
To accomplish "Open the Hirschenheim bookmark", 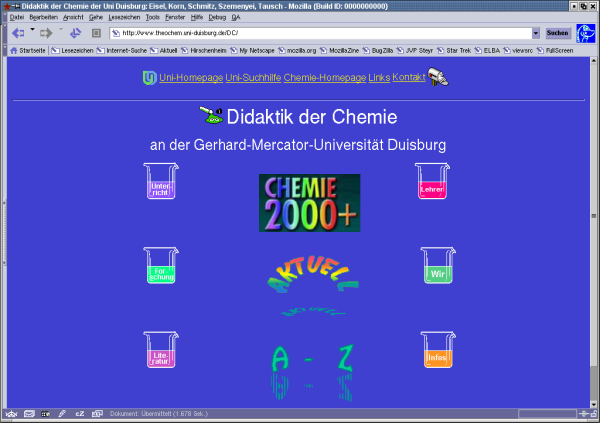I will pos(204,51).
